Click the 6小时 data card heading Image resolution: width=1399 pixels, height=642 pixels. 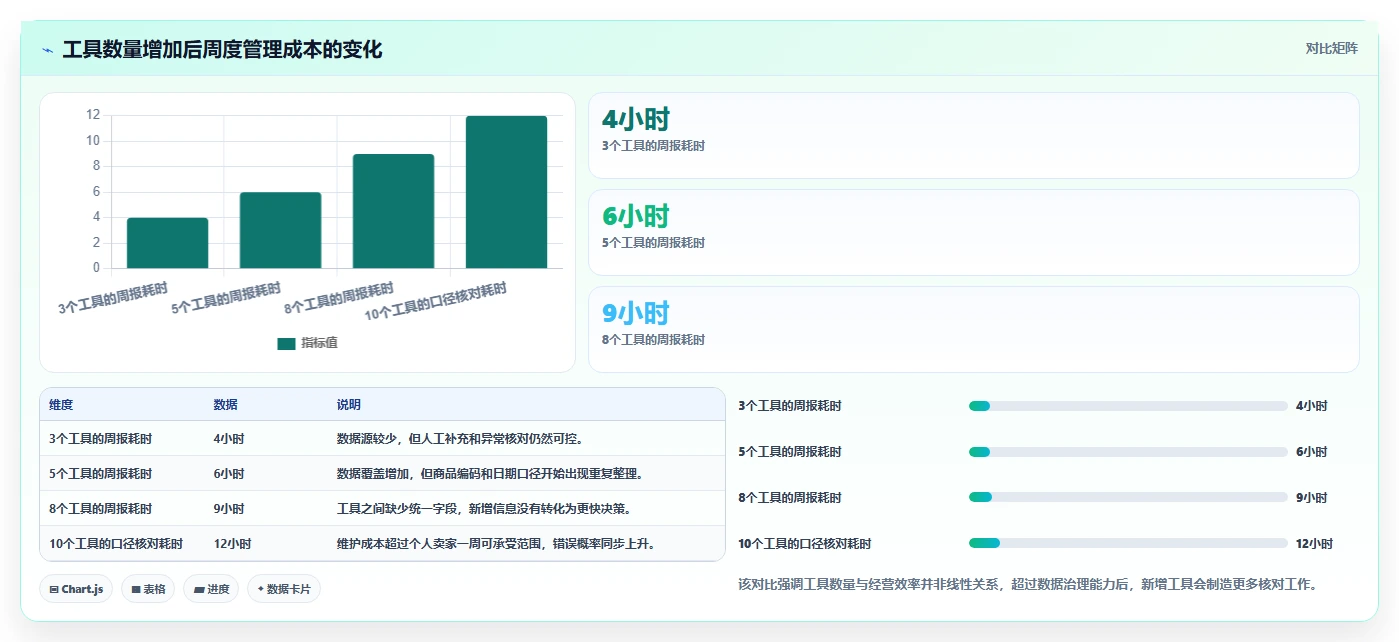coord(635,216)
